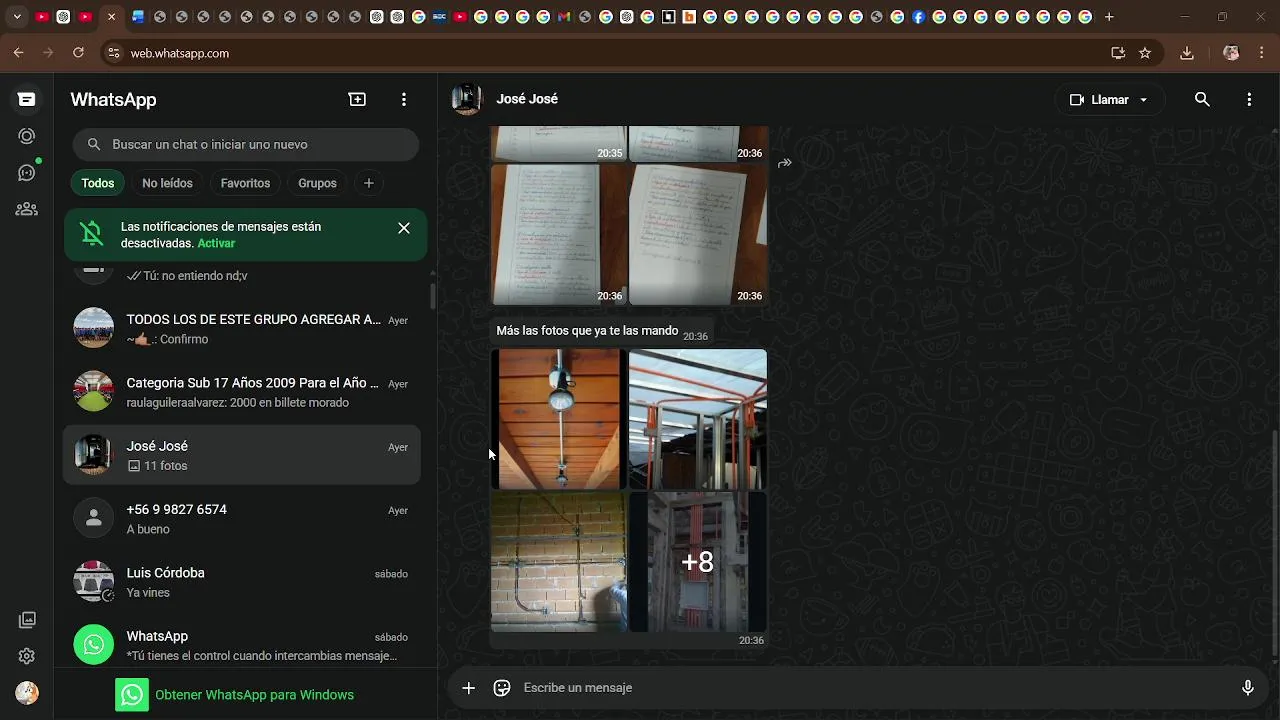
Task: Open your profile avatar in sidebar
Action: 27,693
